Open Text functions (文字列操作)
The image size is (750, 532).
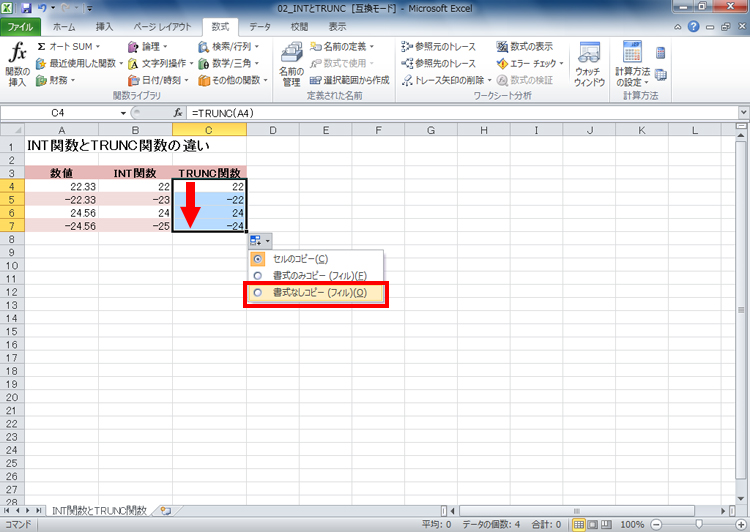pos(160,63)
